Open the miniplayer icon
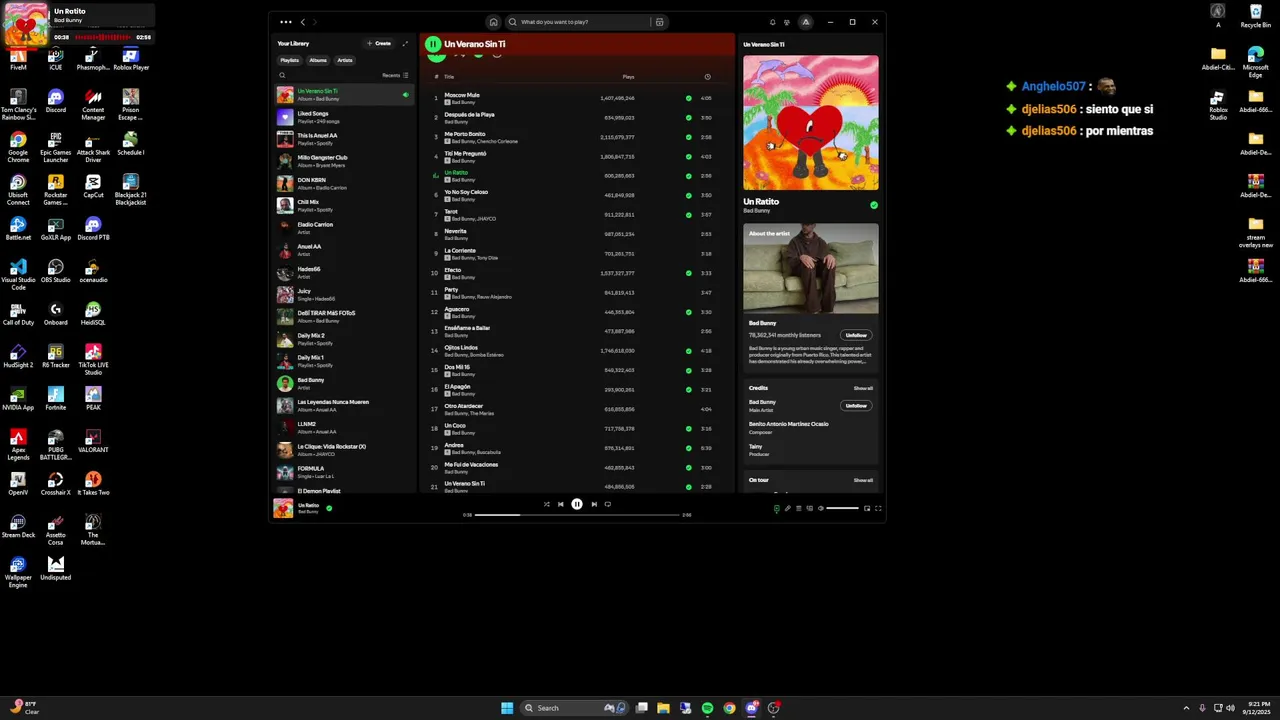The height and width of the screenshot is (720, 1280). [867, 508]
